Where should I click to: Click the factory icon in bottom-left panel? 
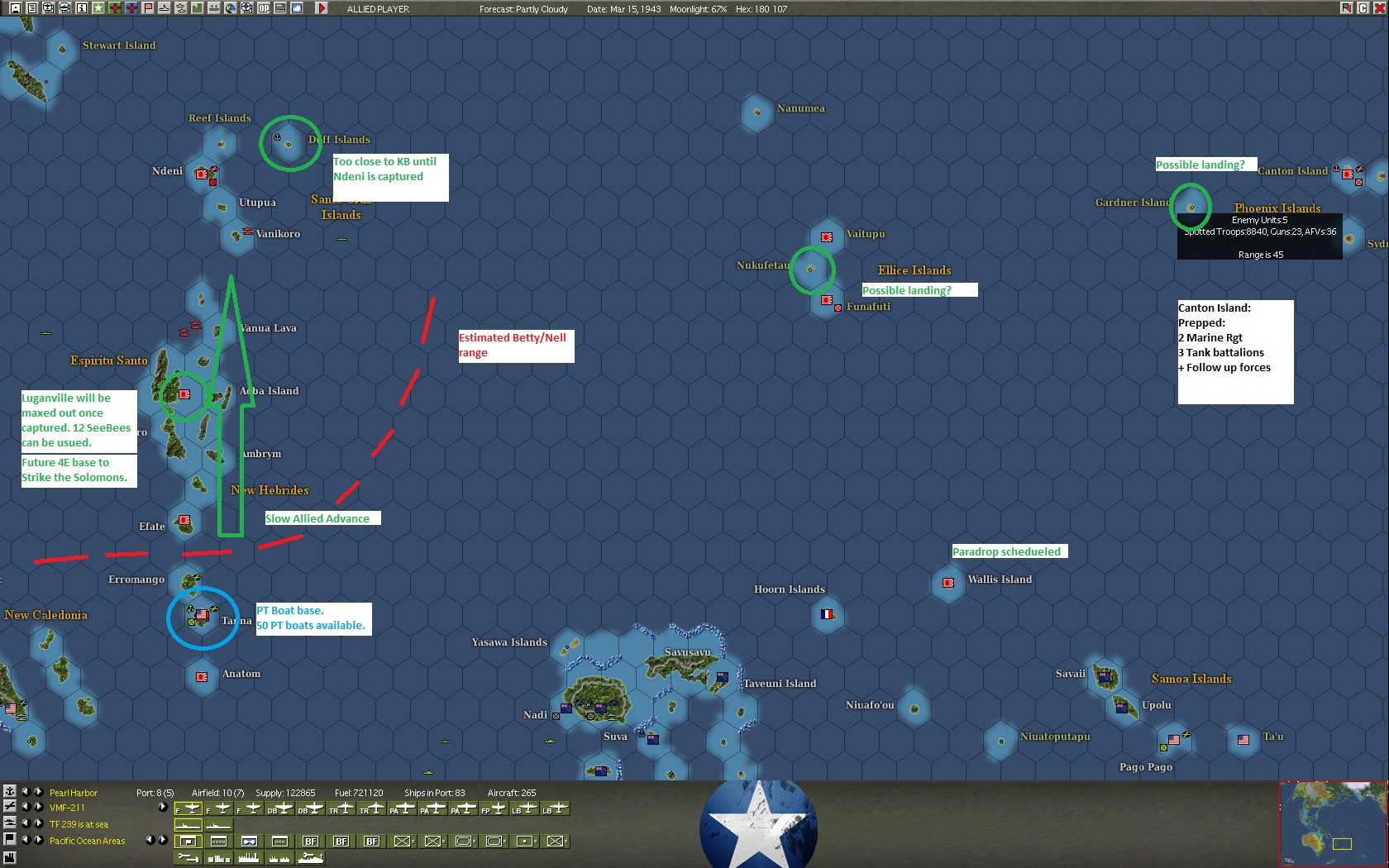coord(10,857)
